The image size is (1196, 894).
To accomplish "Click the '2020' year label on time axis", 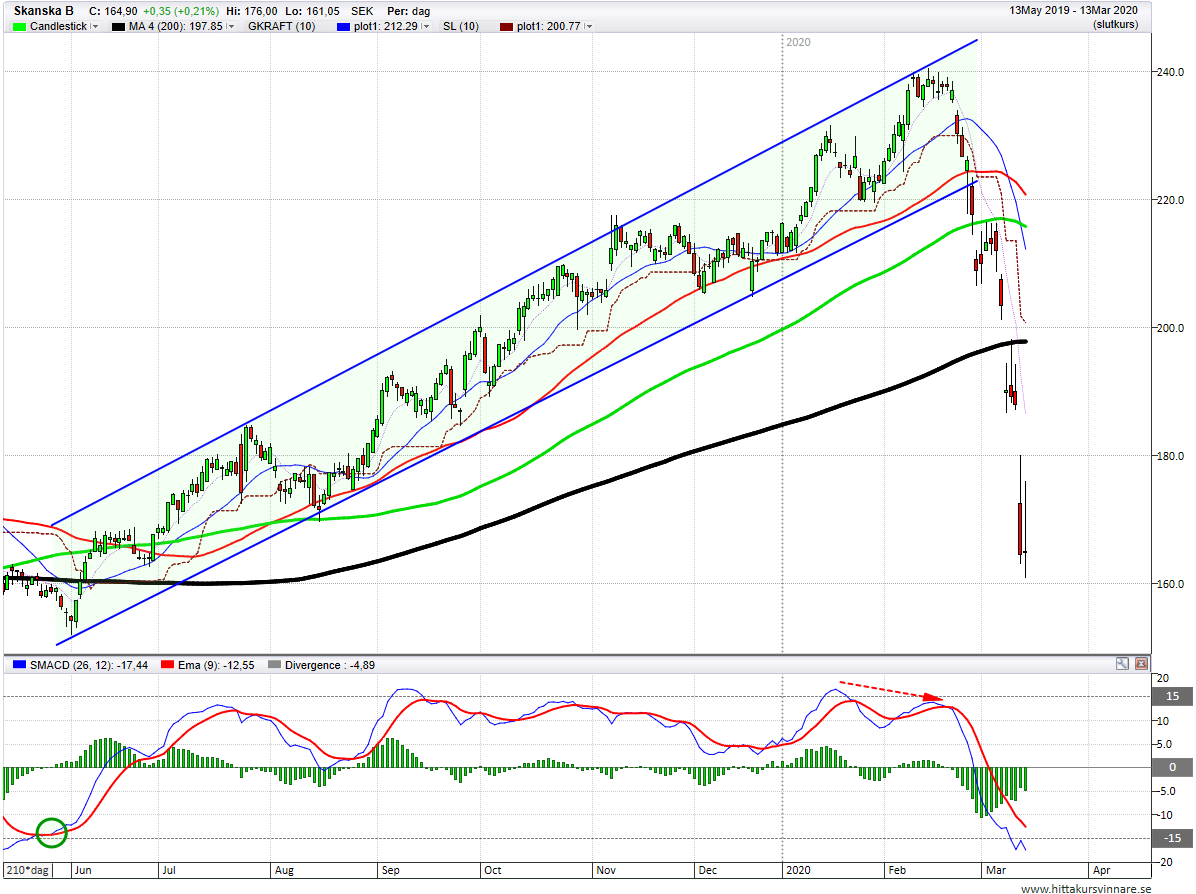I will (798, 870).
